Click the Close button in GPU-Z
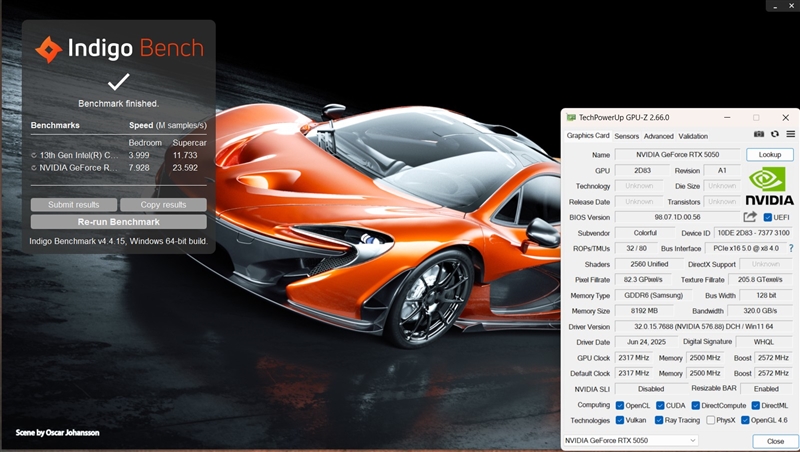The image size is (800, 452). click(x=775, y=441)
